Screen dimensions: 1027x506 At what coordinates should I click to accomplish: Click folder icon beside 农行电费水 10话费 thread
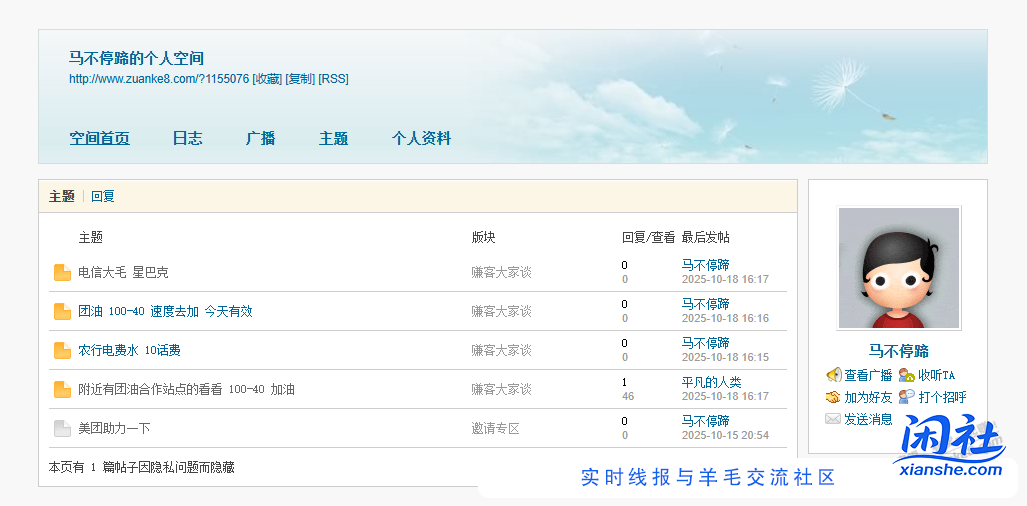[62, 350]
